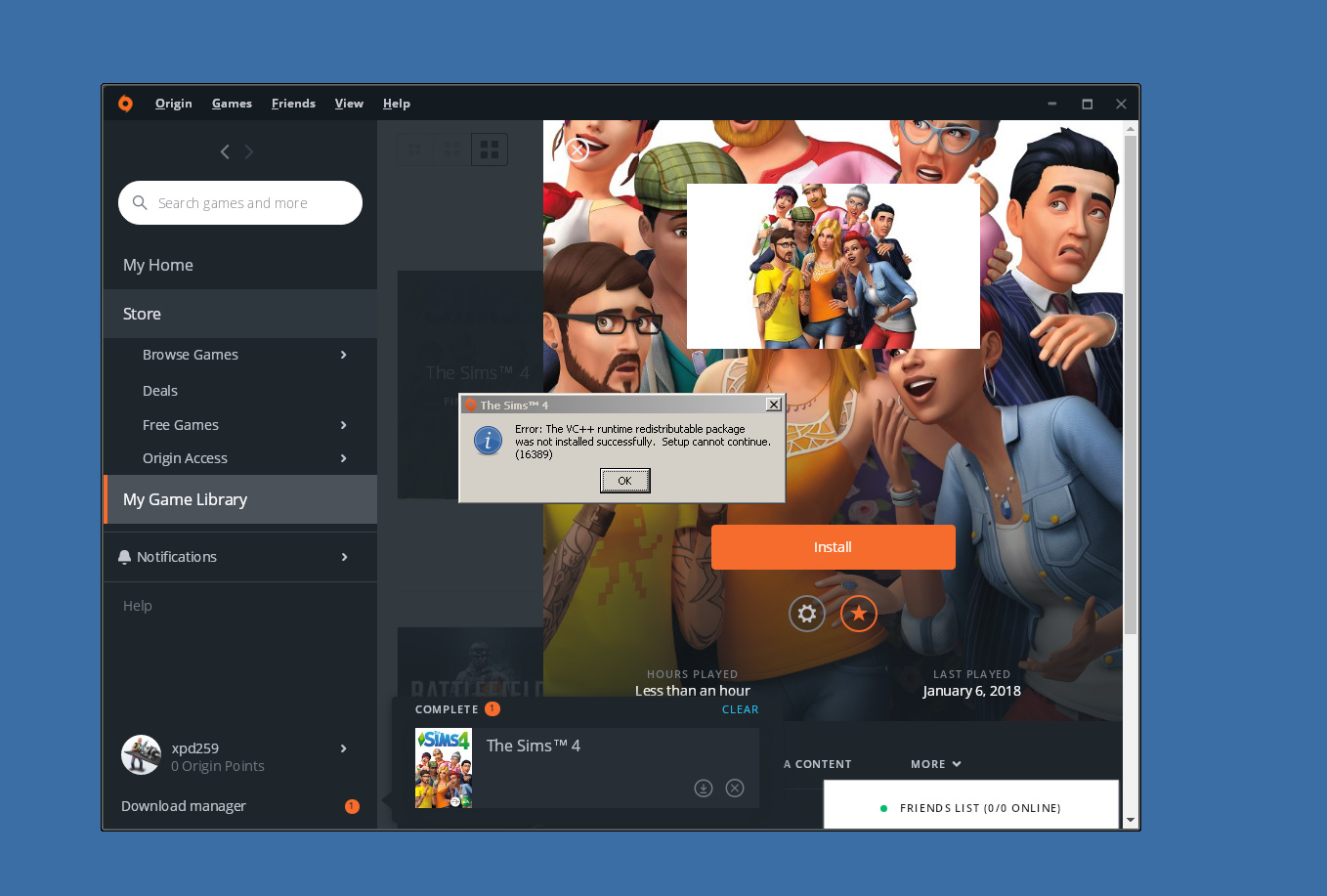Screen dimensions: 1327x896
Task: Remove The Sims 4 from completed downloads
Action: (736, 788)
